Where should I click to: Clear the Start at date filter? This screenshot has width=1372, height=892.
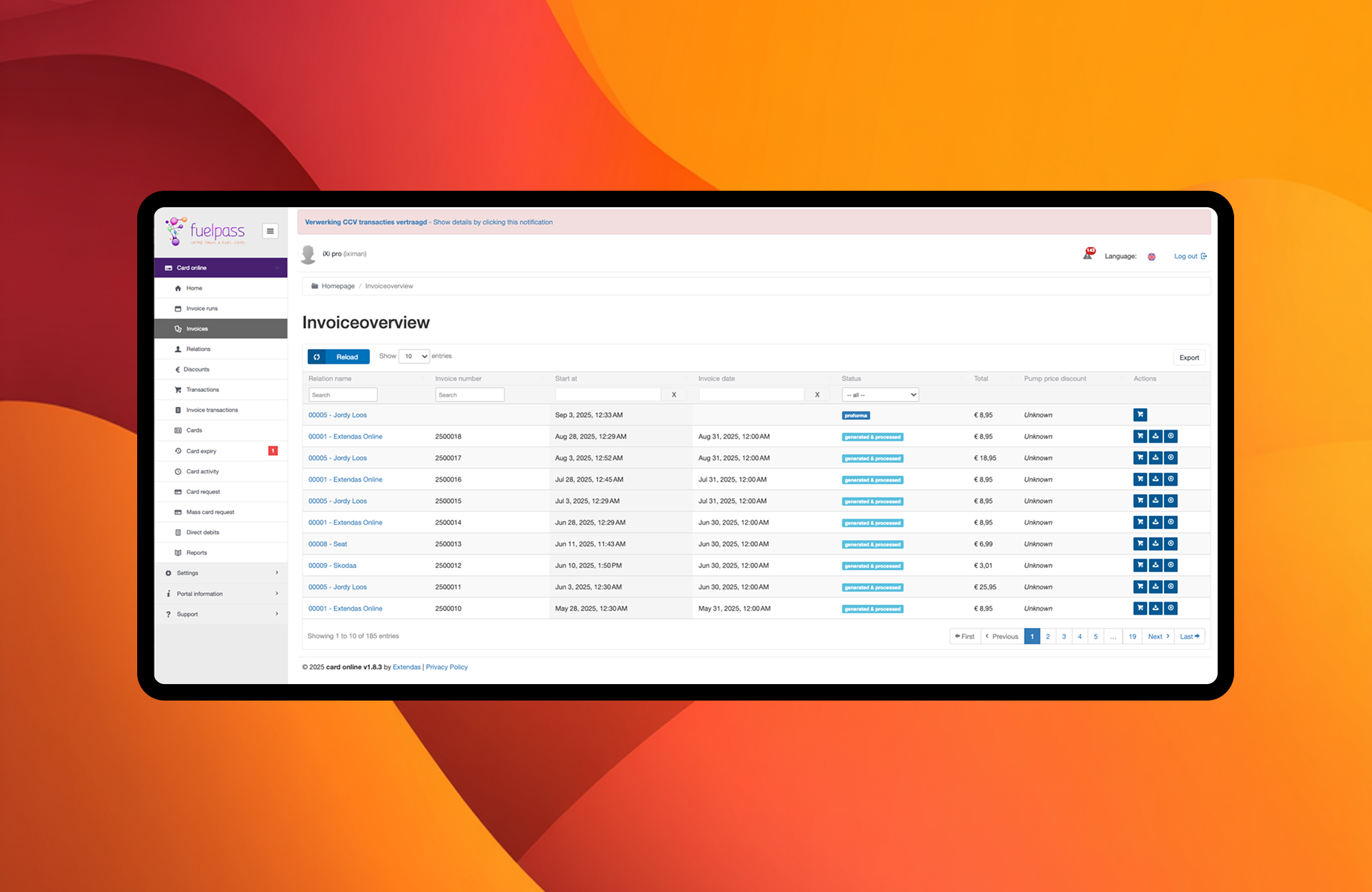click(x=674, y=395)
